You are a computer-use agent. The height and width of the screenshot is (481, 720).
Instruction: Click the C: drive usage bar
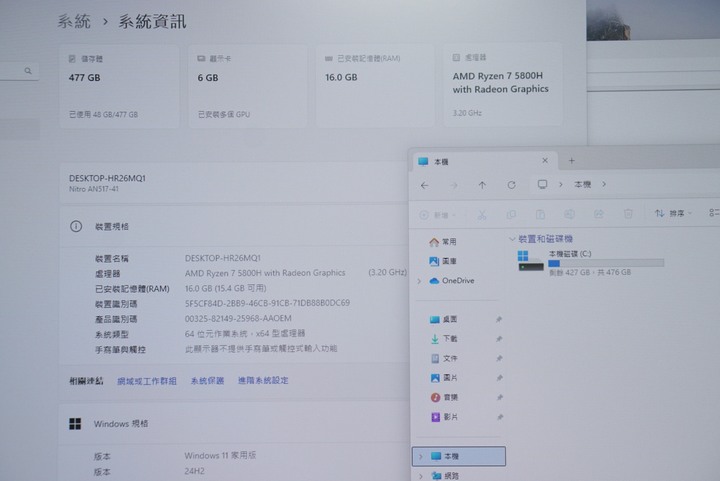[606, 263]
